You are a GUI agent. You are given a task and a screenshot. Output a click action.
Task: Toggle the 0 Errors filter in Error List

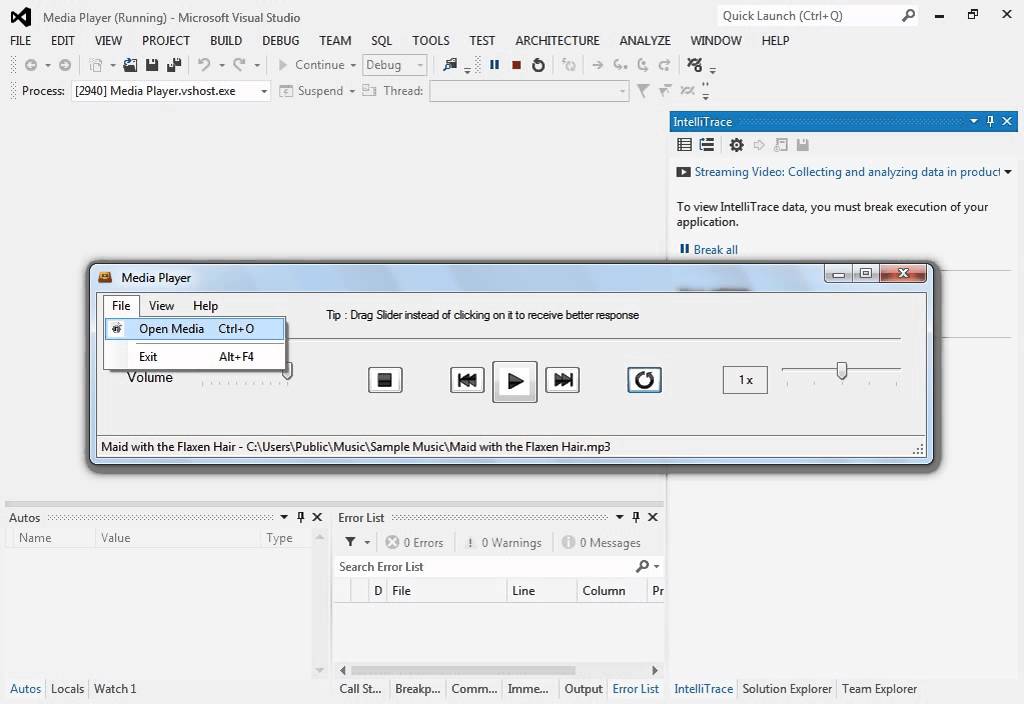pyautogui.click(x=414, y=543)
